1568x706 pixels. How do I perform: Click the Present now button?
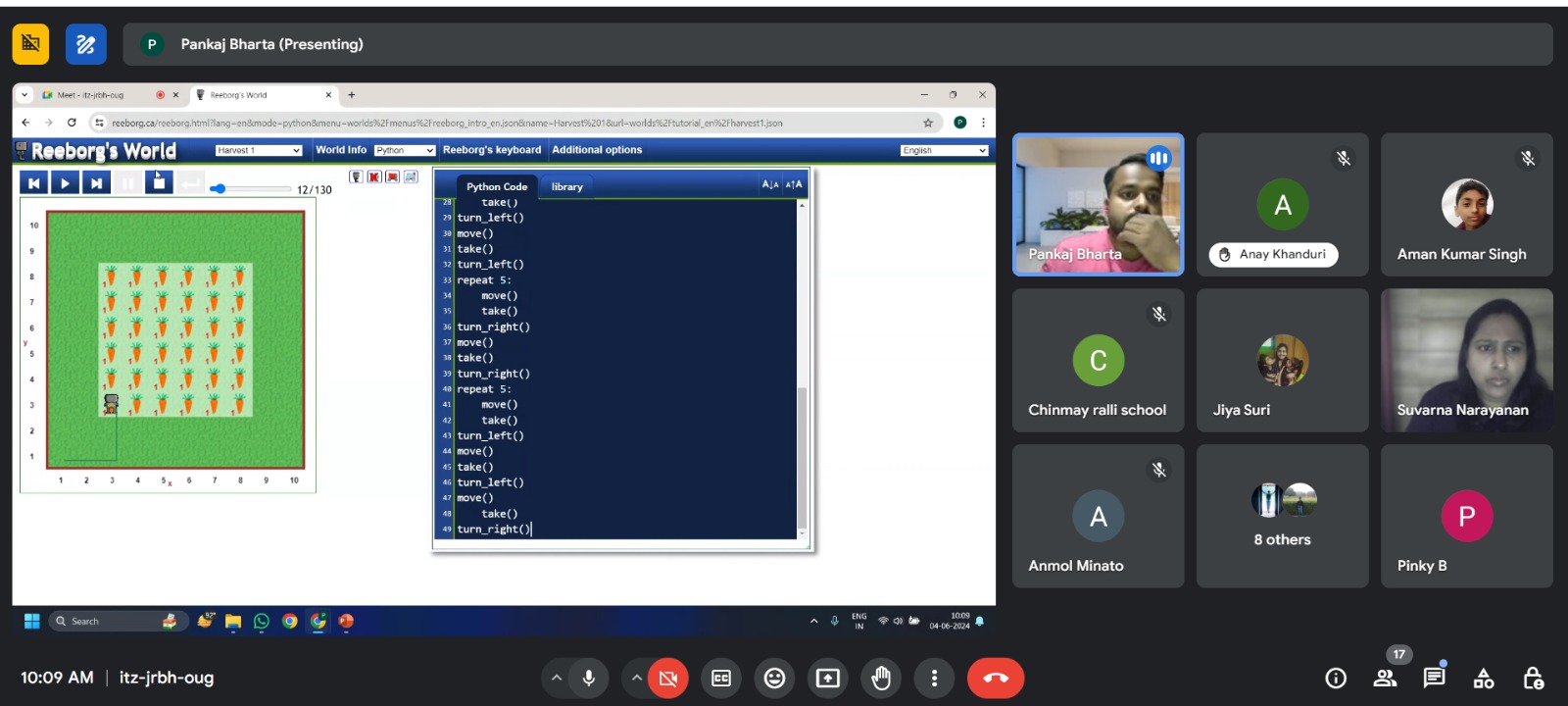click(828, 678)
